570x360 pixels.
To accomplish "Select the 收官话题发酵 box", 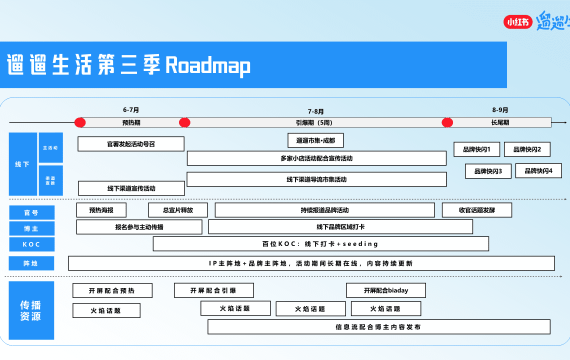I will 477,210.
